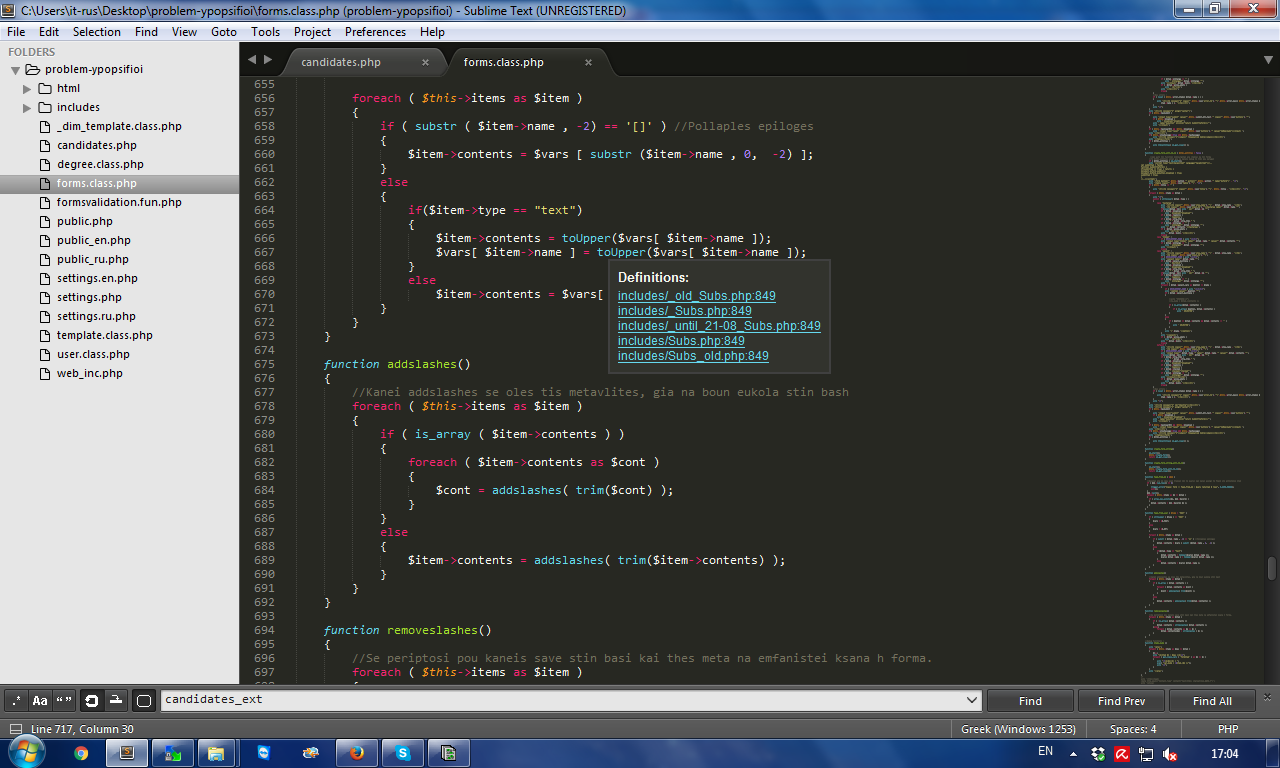Open search history dropdown in find field
The image size is (1280, 768).
click(x=971, y=700)
